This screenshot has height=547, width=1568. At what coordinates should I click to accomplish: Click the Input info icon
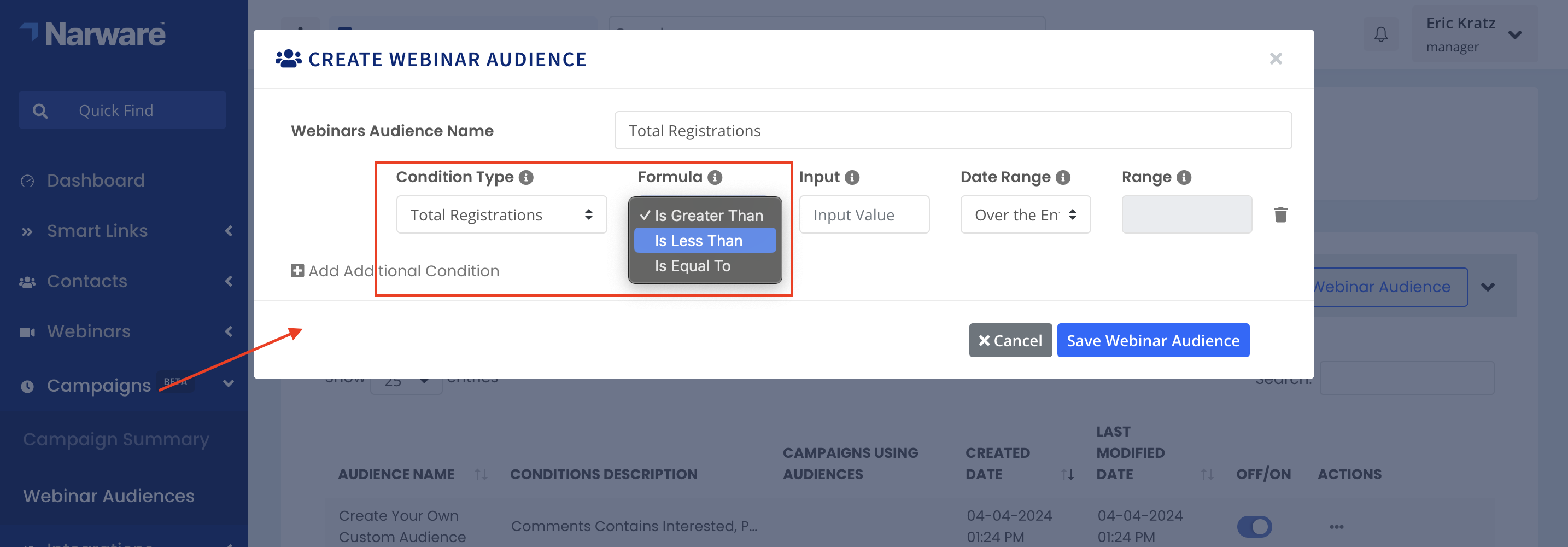[852, 177]
